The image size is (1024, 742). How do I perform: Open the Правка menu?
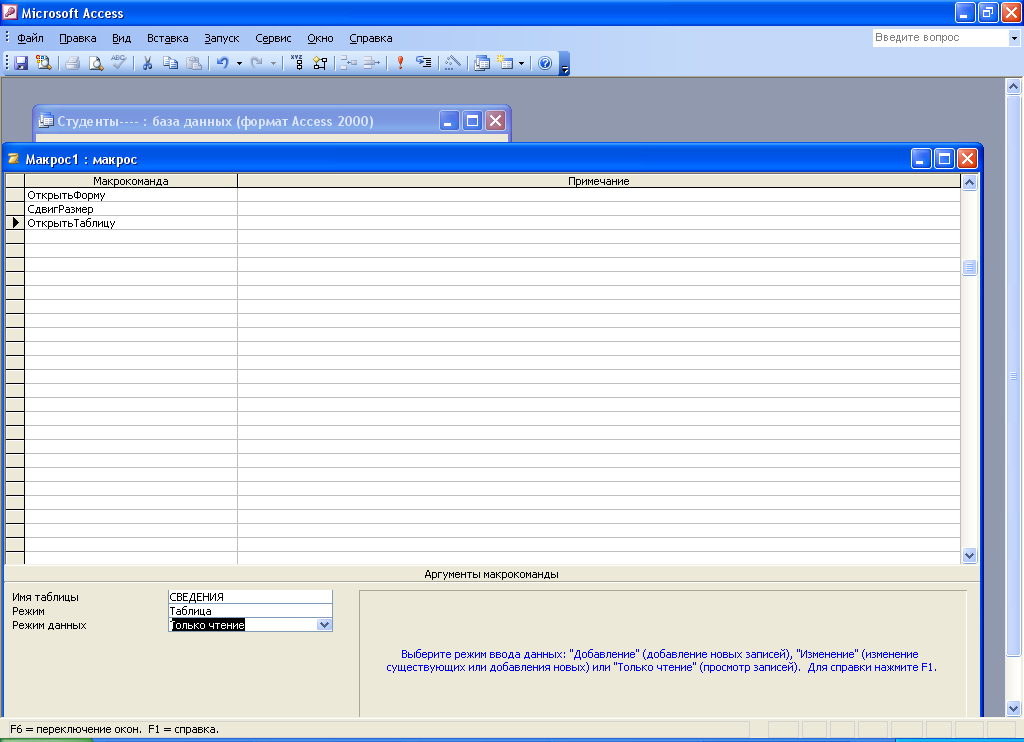click(x=78, y=38)
